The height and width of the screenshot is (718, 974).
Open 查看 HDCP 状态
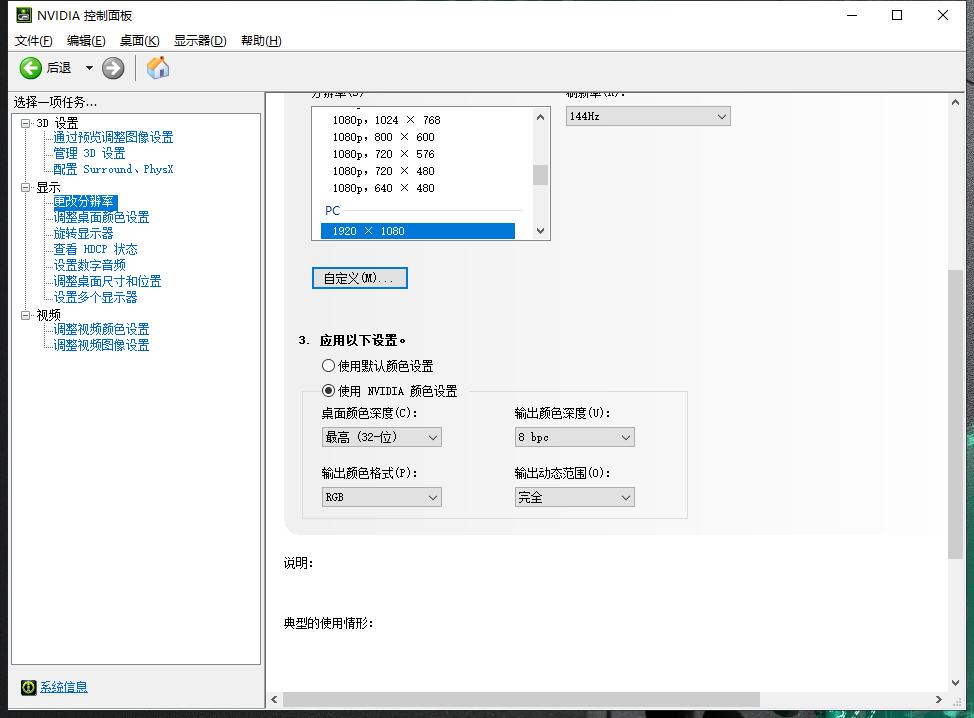tap(95, 249)
